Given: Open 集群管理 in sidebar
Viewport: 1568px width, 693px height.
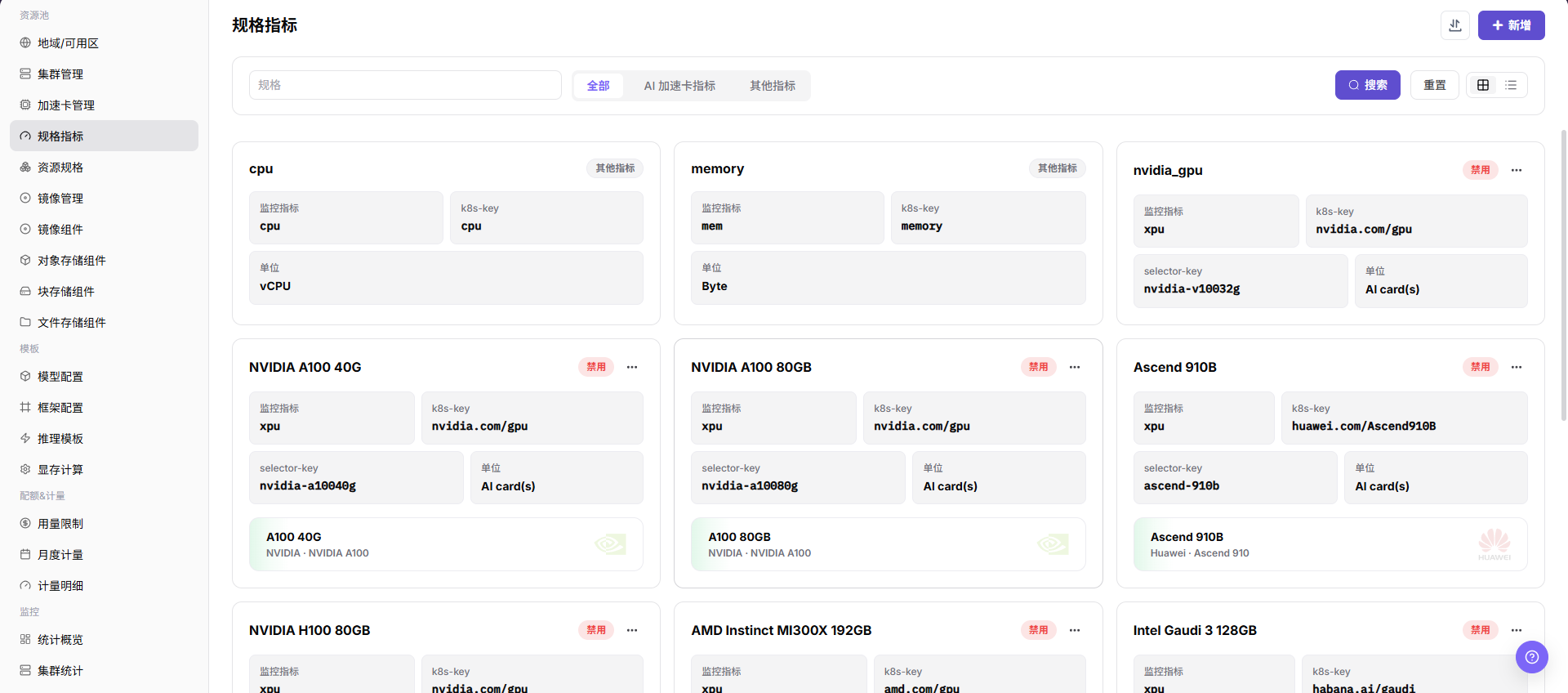Looking at the screenshot, I should (x=104, y=74).
